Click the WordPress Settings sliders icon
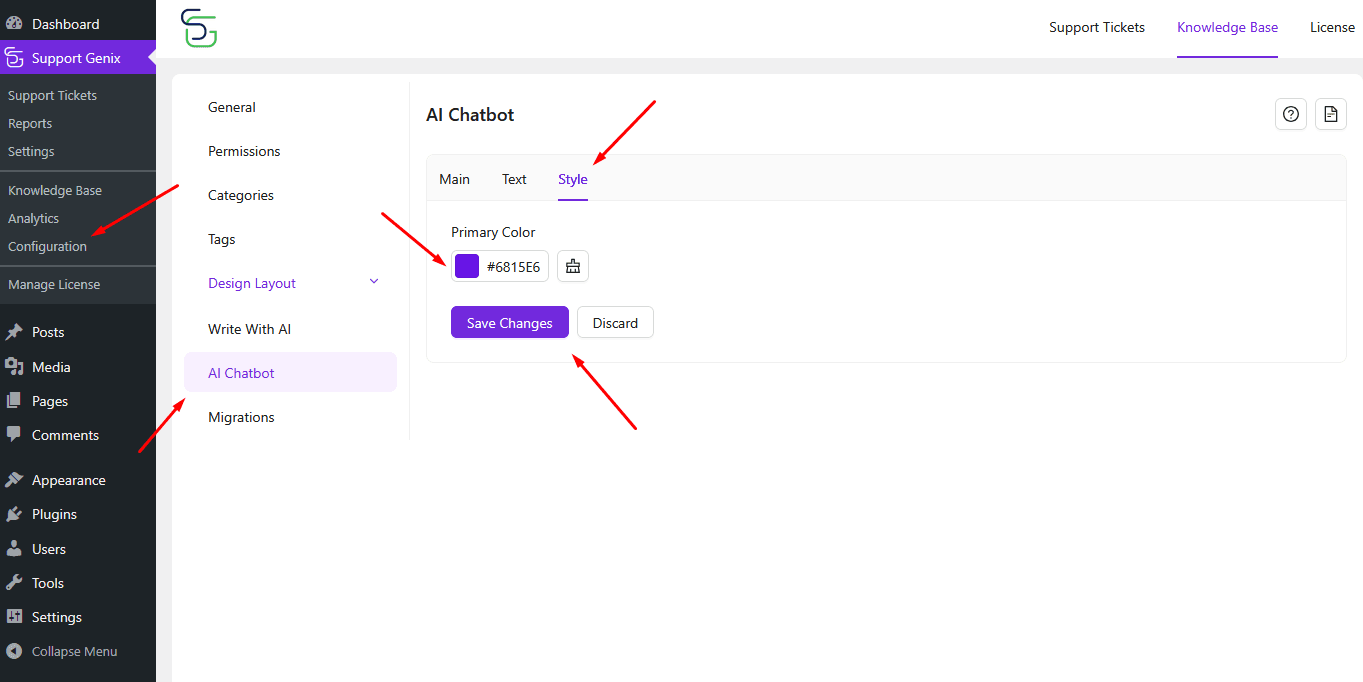1363x682 pixels. [x=14, y=617]
